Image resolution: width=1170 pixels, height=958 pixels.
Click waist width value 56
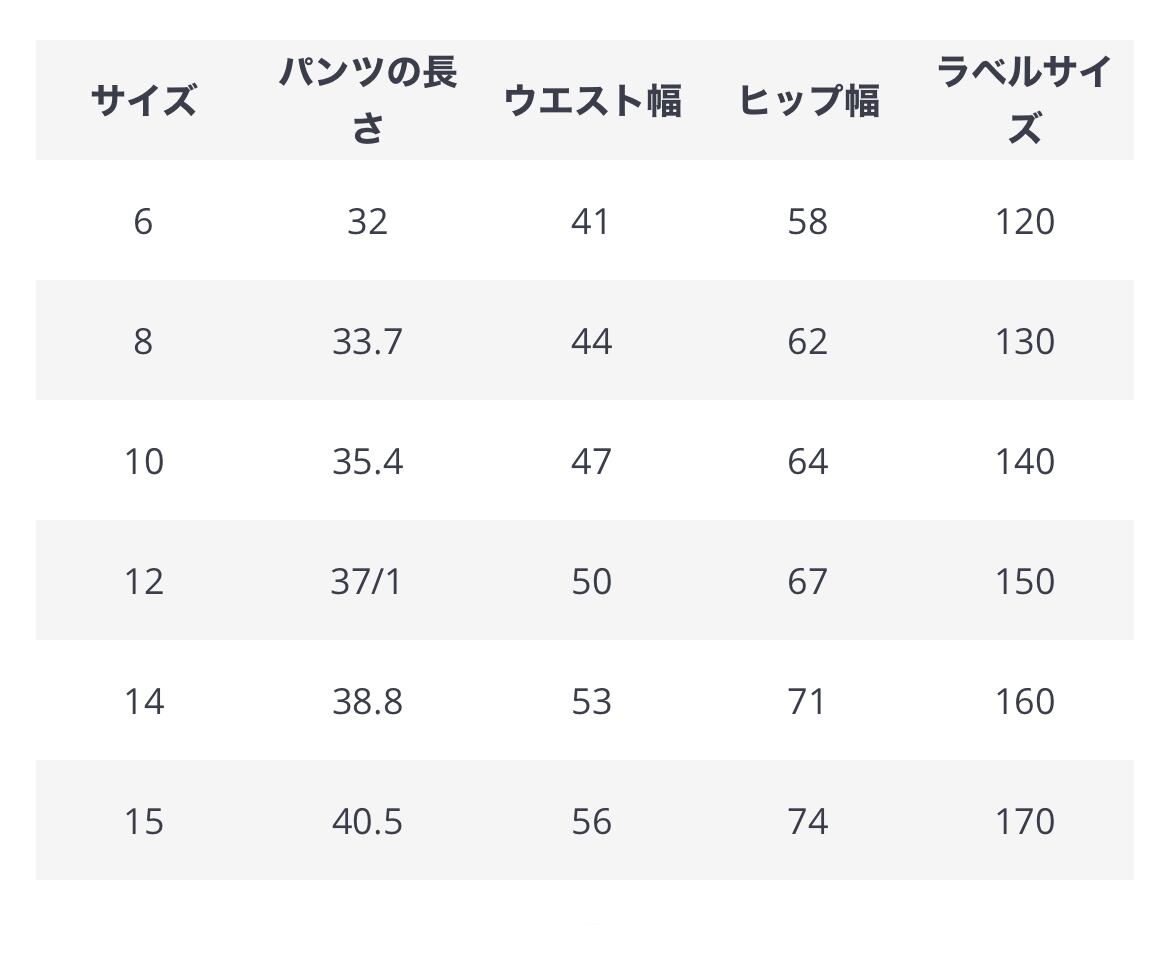point(592,821)
